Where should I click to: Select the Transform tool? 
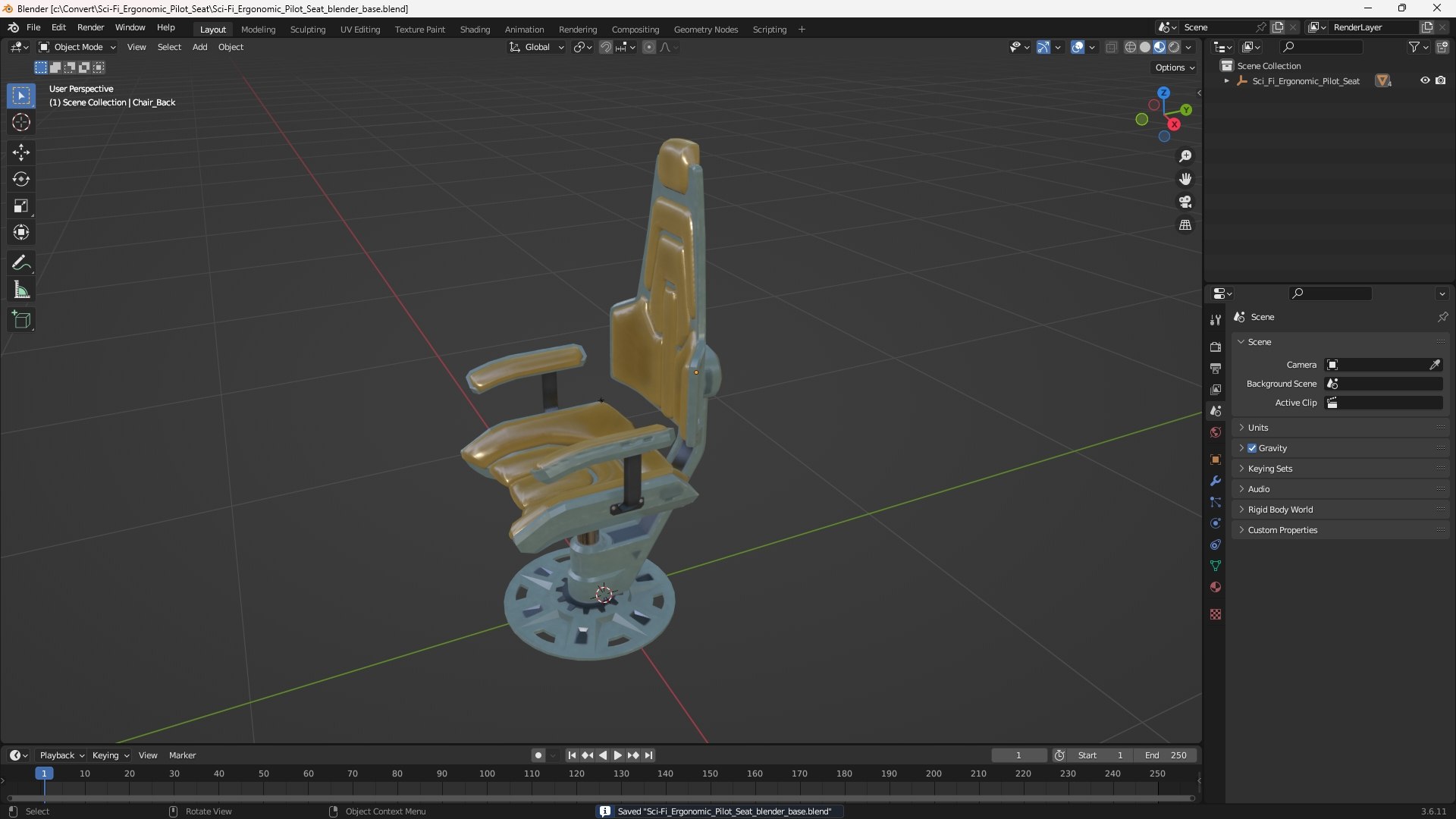click(21, 232)
